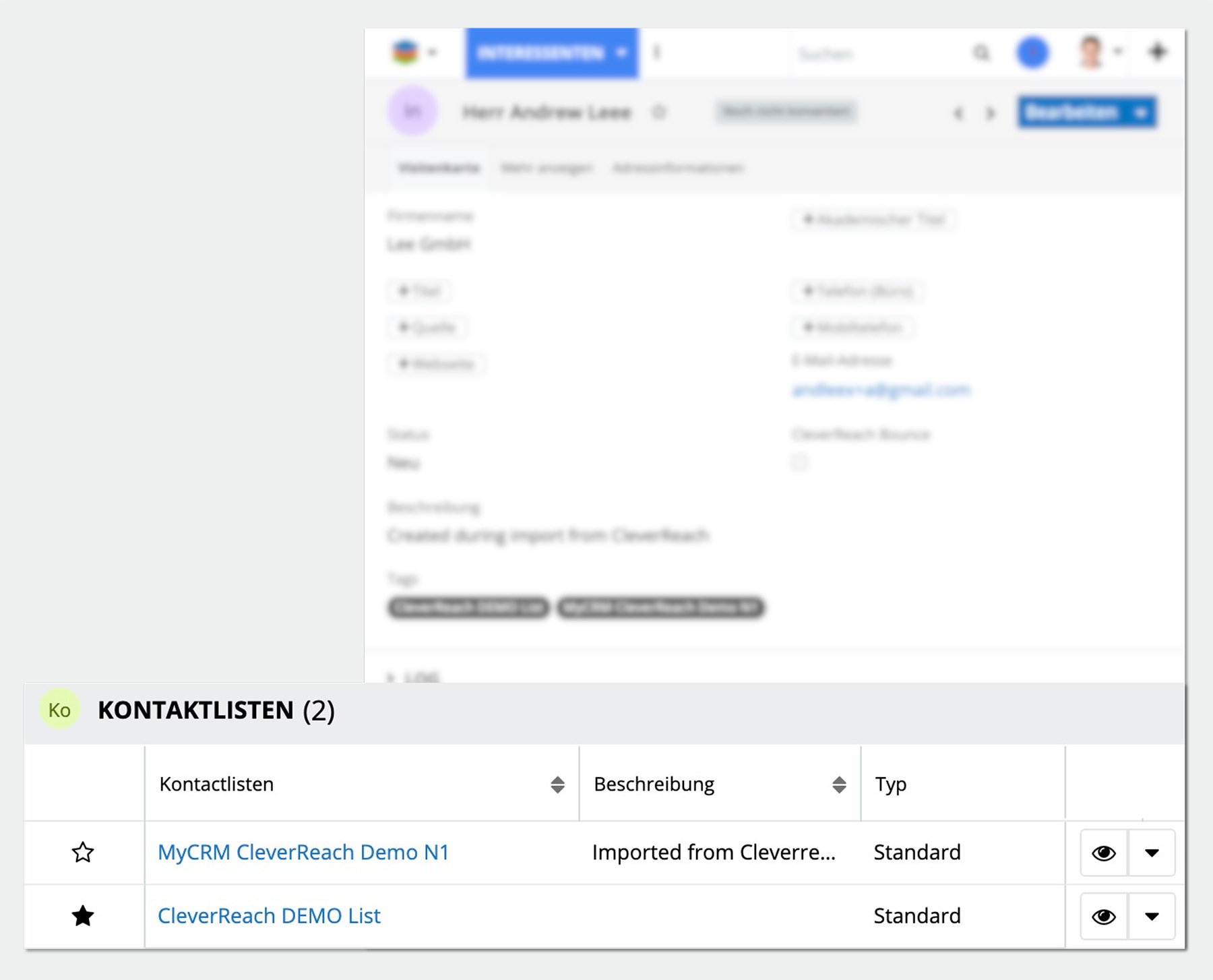Expand the user avatar menu
This screenshot has width=1213, height=980.
point(1098,53)
